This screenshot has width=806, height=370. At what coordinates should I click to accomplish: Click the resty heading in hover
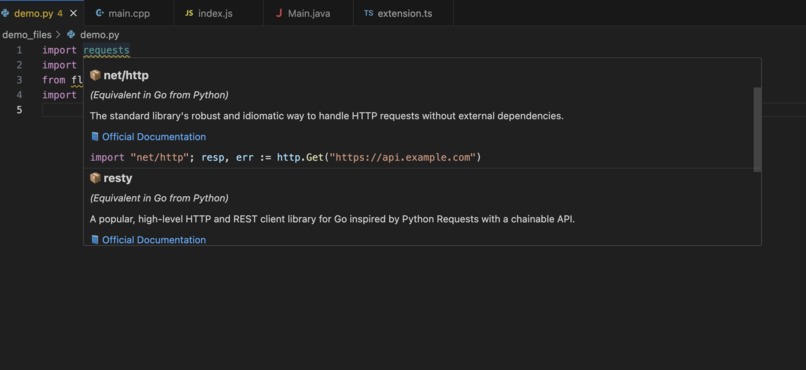tap(118, 178)
